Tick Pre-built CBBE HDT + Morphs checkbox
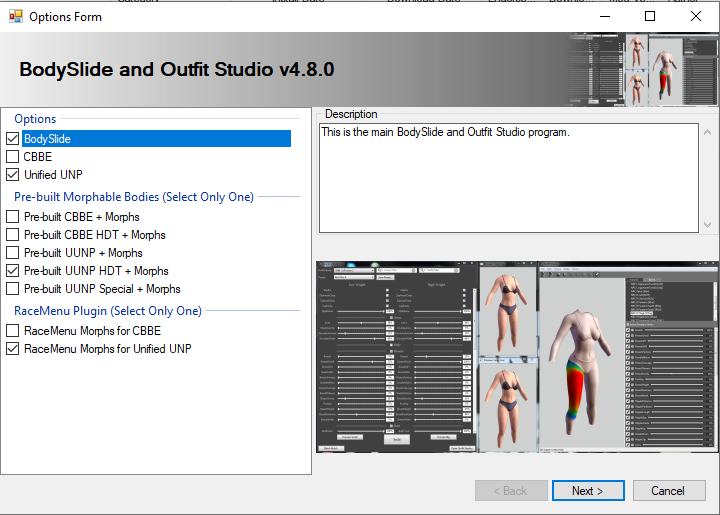This screenshot has height=515, width=720. [13, 235]
